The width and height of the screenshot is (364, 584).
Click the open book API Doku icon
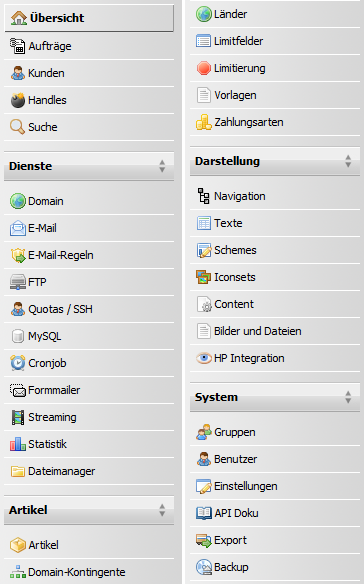[x=203, y=513]
